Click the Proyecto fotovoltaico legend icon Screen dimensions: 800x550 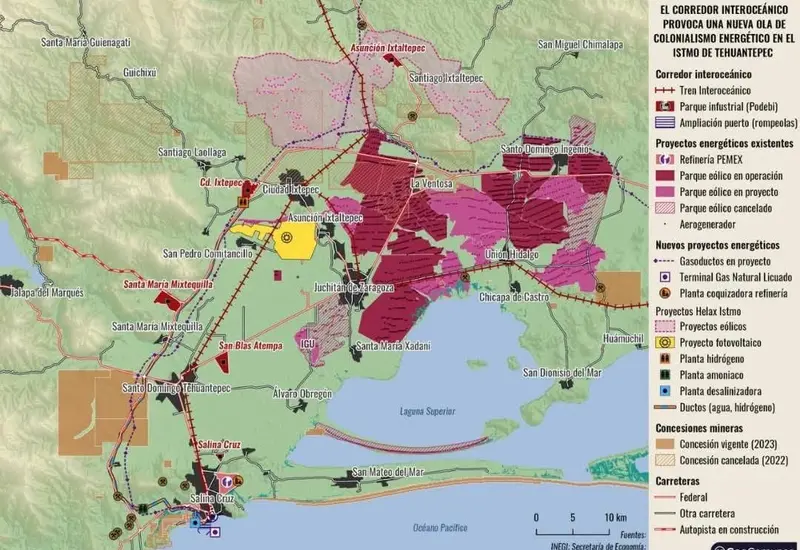coord(665,343)
